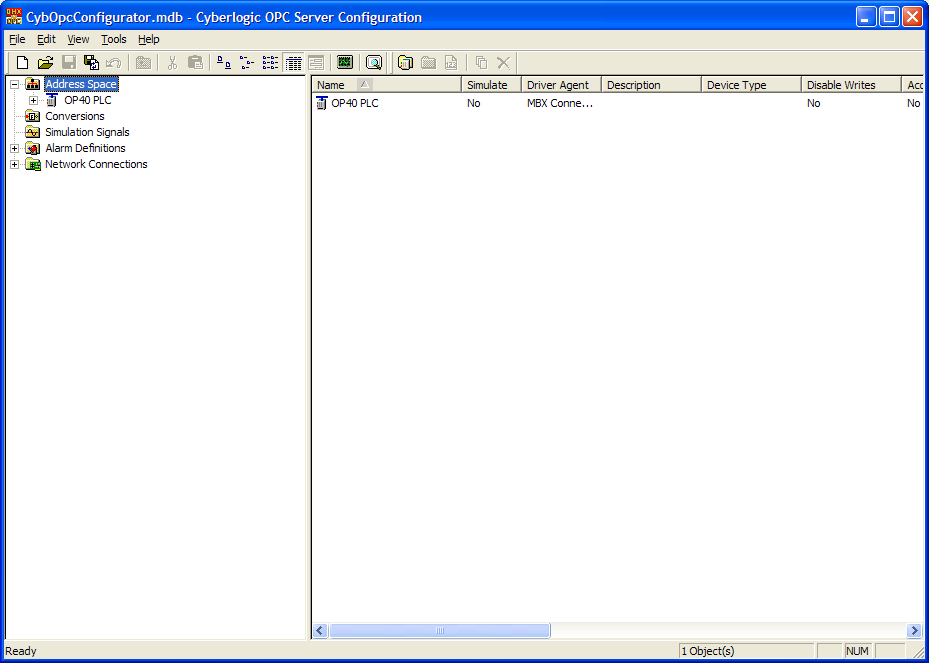This screenshot has width=929, height=663.
Task: Expand the OP40 PLC tree node
Action: (33, 101)
